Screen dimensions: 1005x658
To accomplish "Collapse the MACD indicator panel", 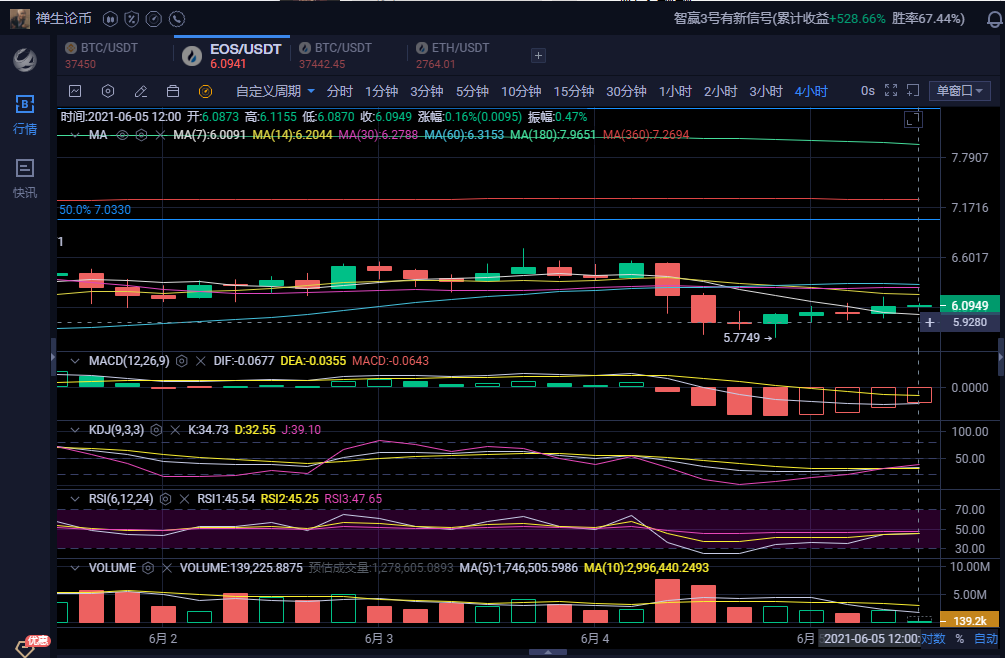I will pyautogui.click(x=75, y=361).
